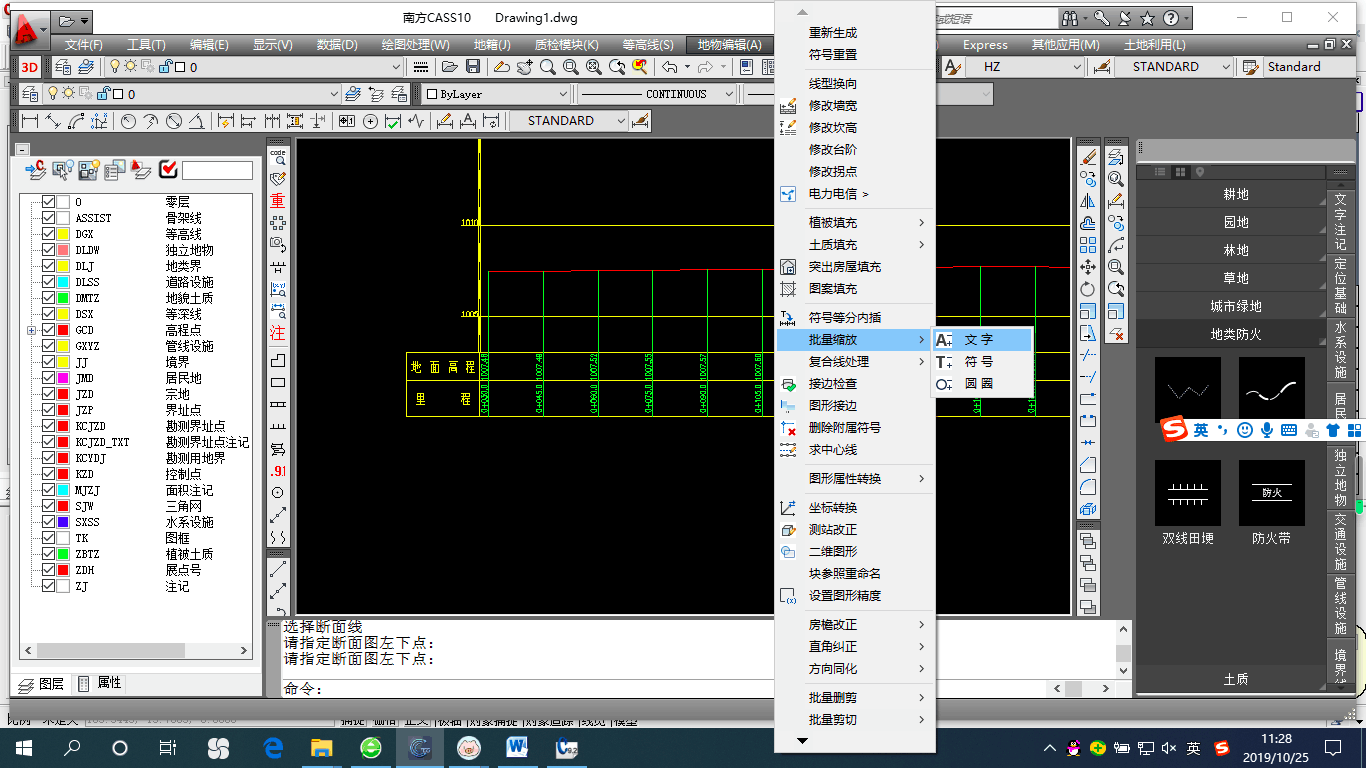Click the microphone icon on the IME bar

pyautogui.click(x=1267, y=430)
